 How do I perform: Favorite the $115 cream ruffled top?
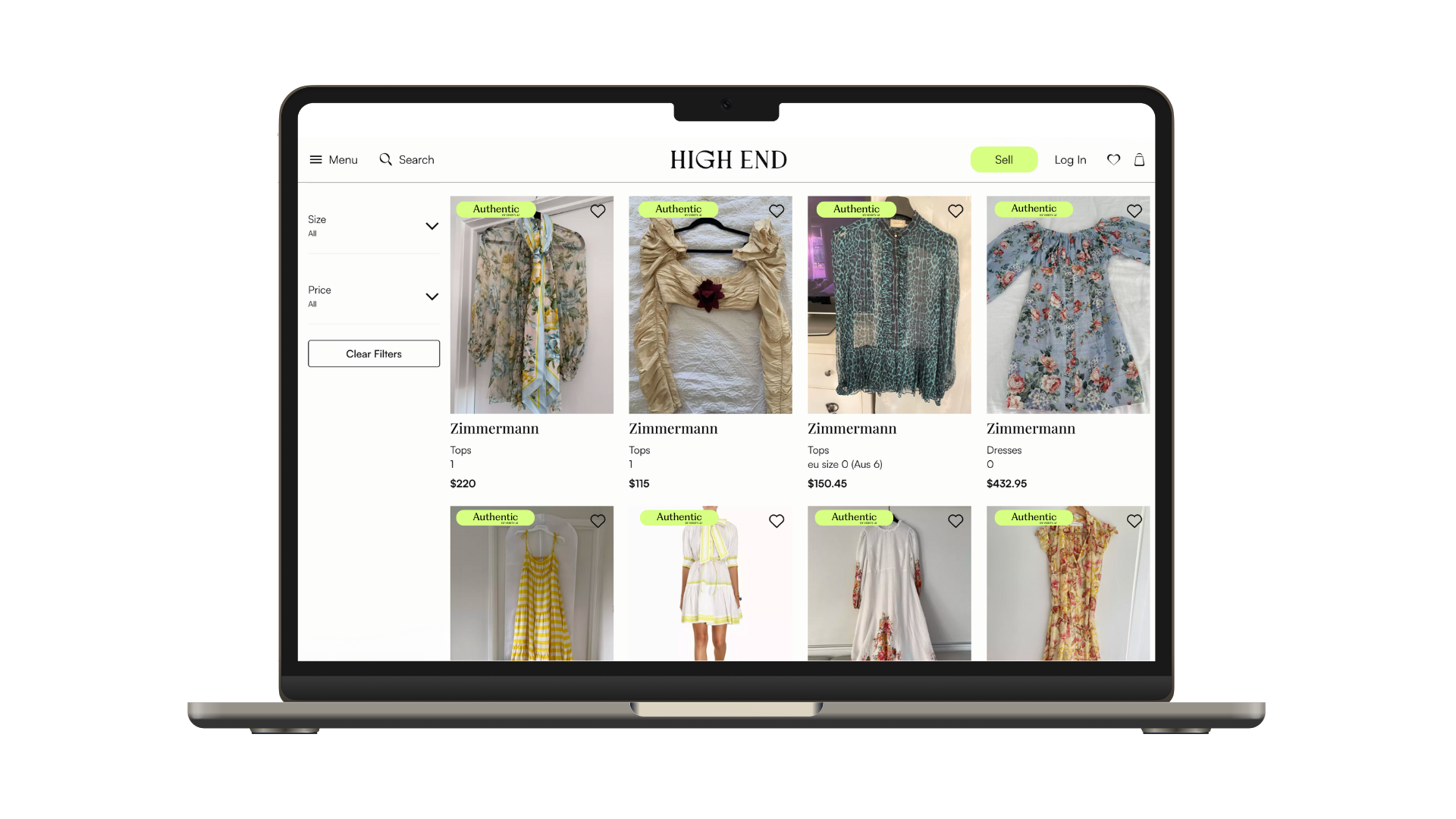coord(777,212)
